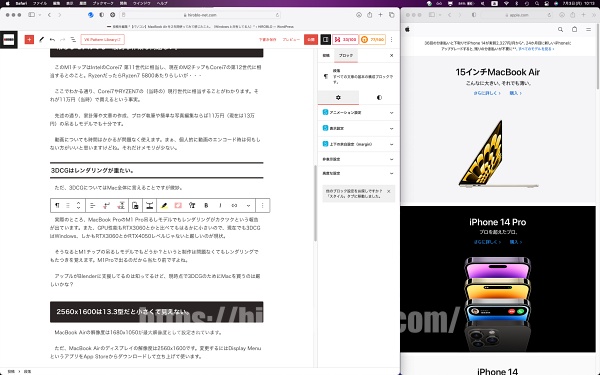Open the Yoast readability score 33/100 badge
Image resolution: width=600 pixels, height=375 pixels.
click(345, 39)
